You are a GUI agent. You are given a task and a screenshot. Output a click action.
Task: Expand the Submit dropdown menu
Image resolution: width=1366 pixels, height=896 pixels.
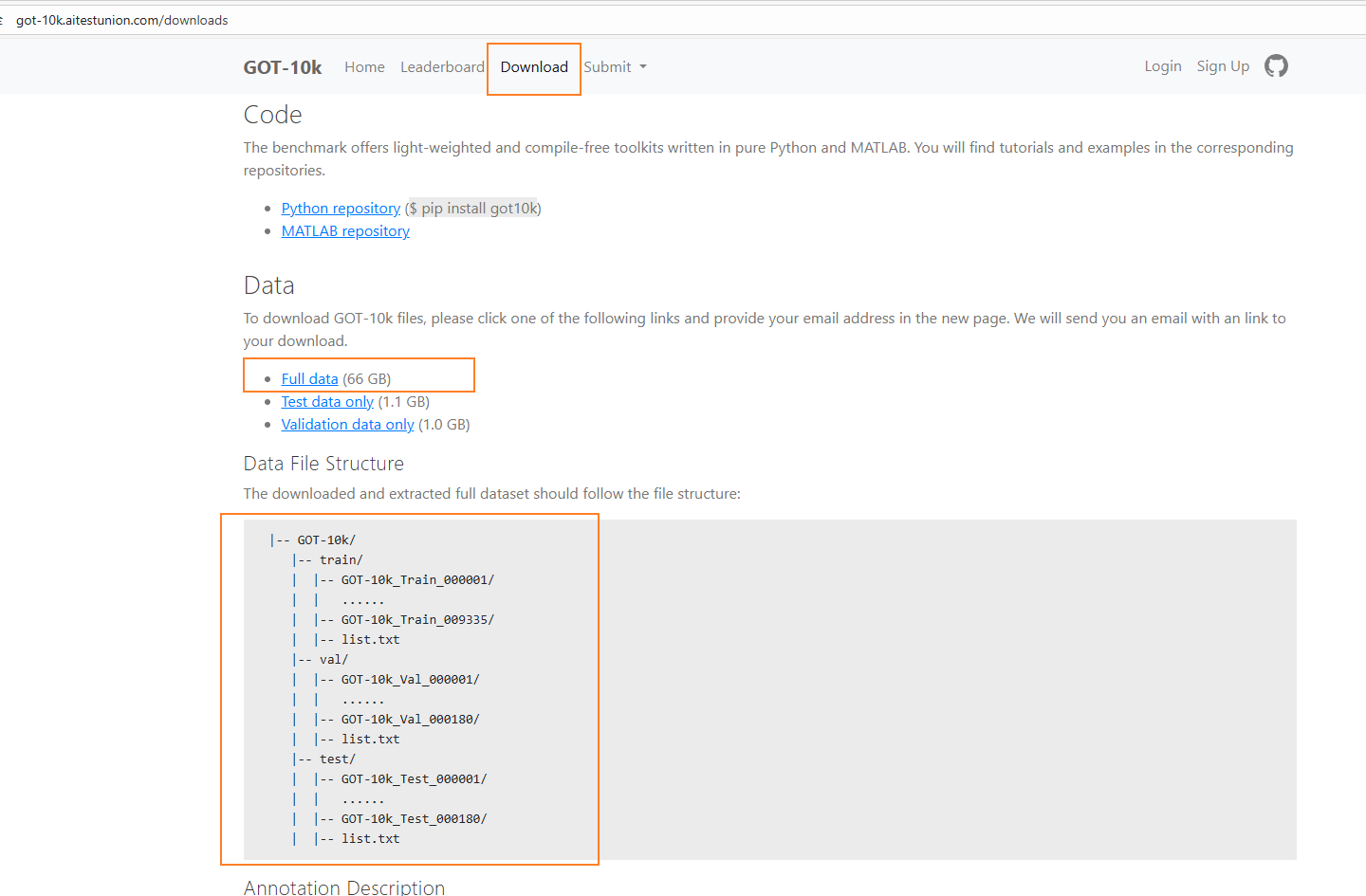coord(615,67)
